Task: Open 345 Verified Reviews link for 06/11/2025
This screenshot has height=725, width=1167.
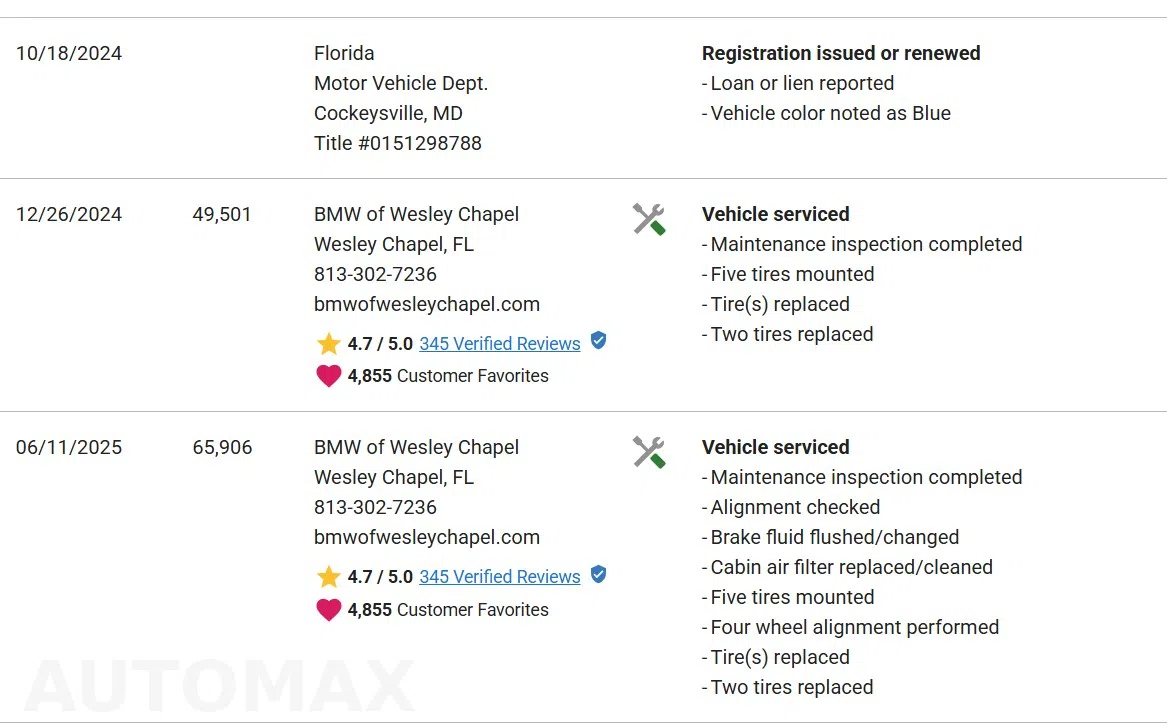Action: [x=499, y=577]
